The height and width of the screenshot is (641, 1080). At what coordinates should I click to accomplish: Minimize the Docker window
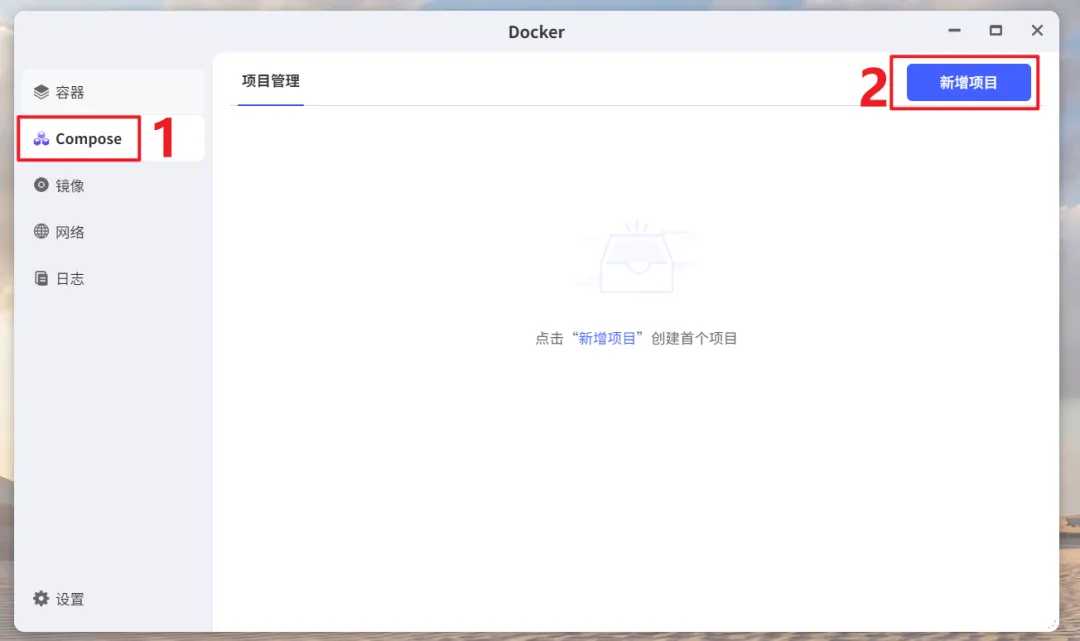click(x=954, y=30)
